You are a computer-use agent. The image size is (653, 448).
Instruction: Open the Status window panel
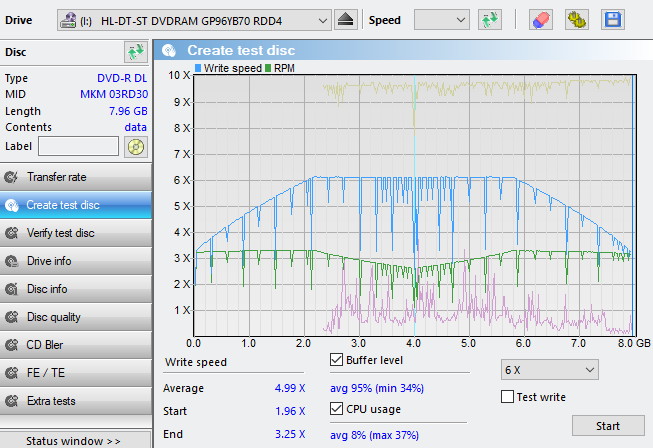pyautogui.click(x=76, y=440)
